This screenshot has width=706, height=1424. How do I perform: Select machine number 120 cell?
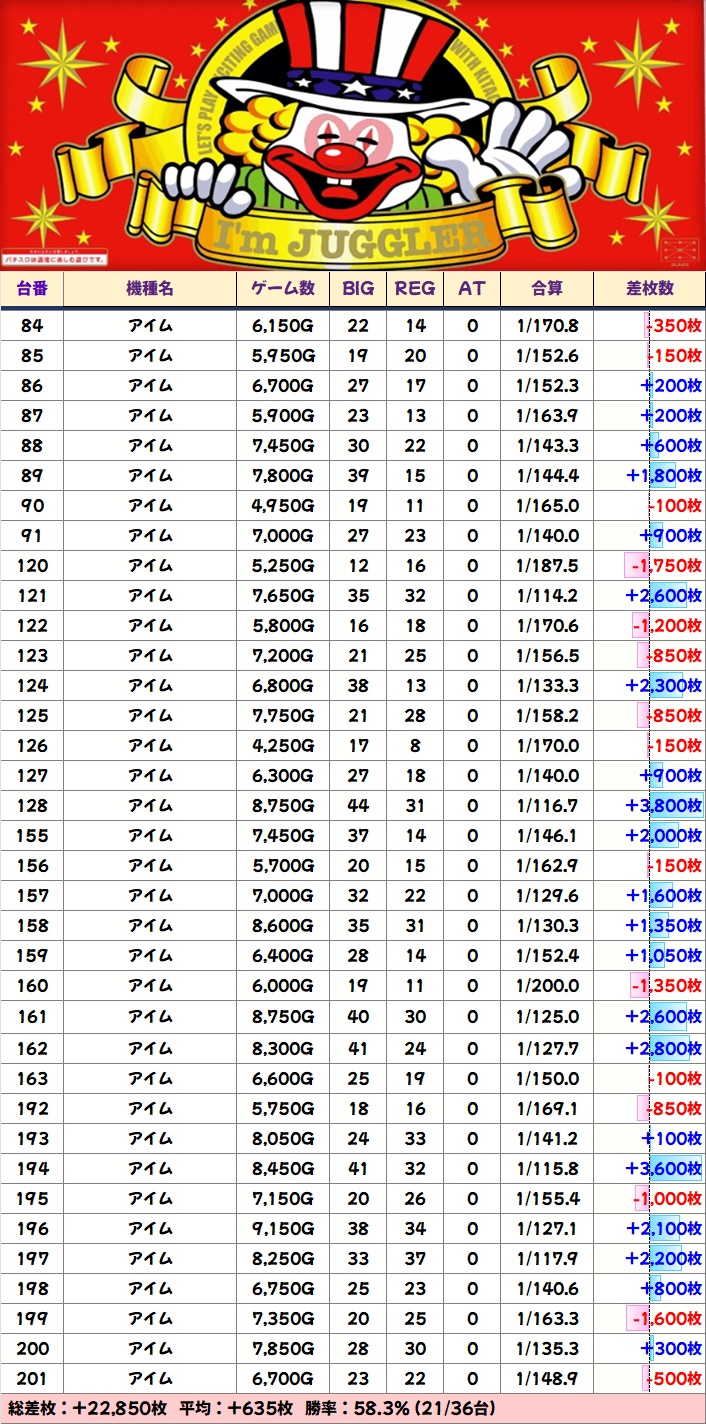click(x=32, y=566)
